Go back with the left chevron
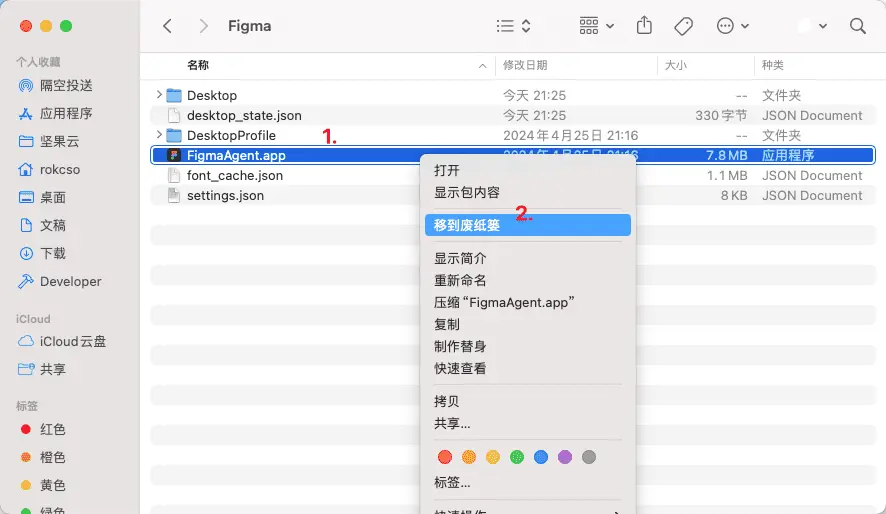The width and height of the screenshot is (886, 514). click(167, 26)
